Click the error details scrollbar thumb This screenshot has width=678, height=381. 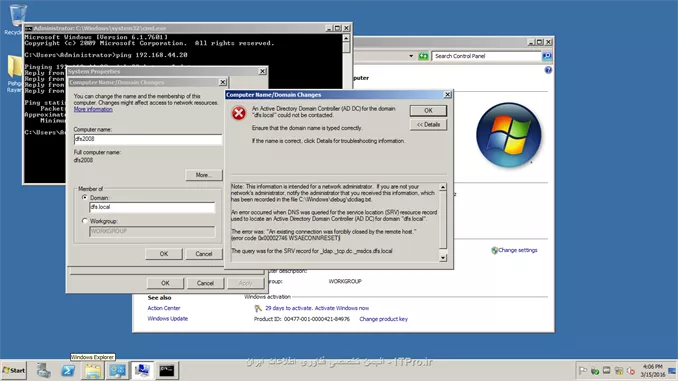pyautogui.click(x=443, y=220)
